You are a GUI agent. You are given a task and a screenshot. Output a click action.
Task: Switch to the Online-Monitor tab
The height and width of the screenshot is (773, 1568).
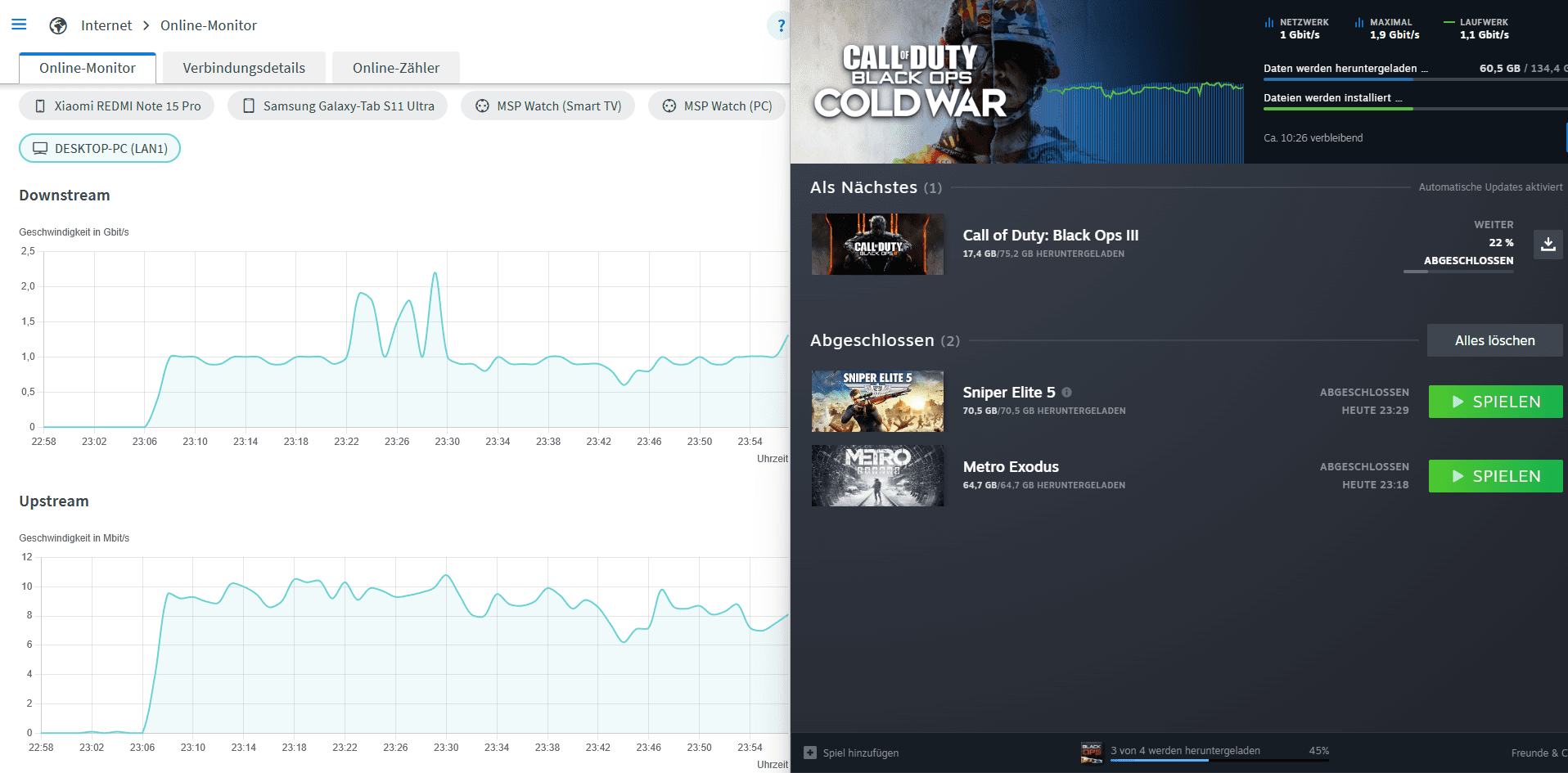tap(88, 68)
